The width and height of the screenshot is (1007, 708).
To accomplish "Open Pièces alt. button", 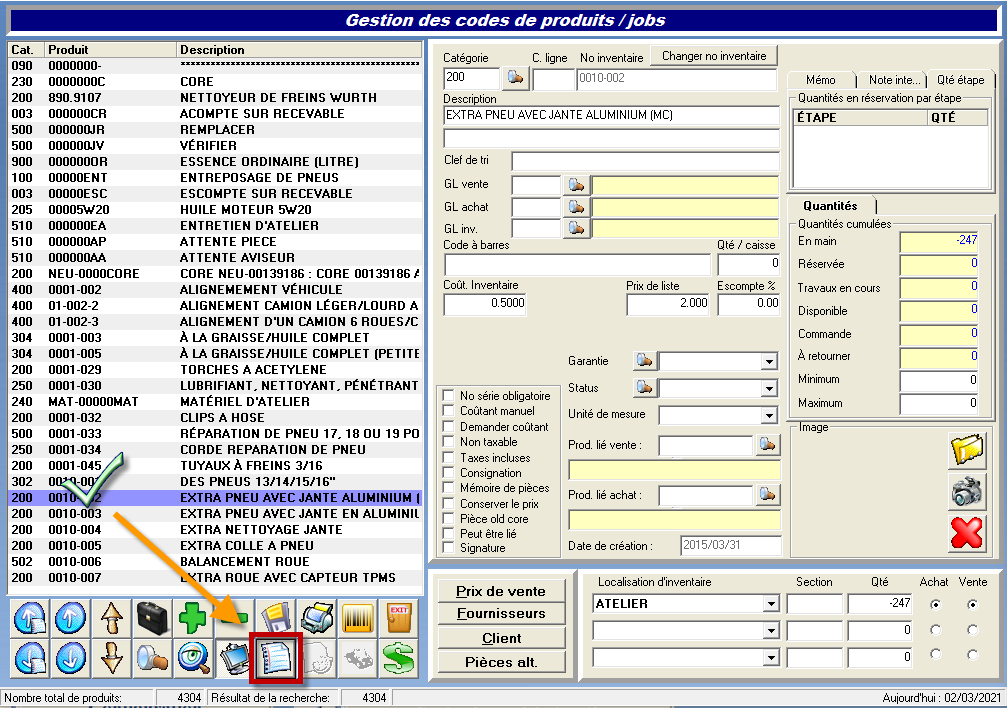I will point(501,662).
